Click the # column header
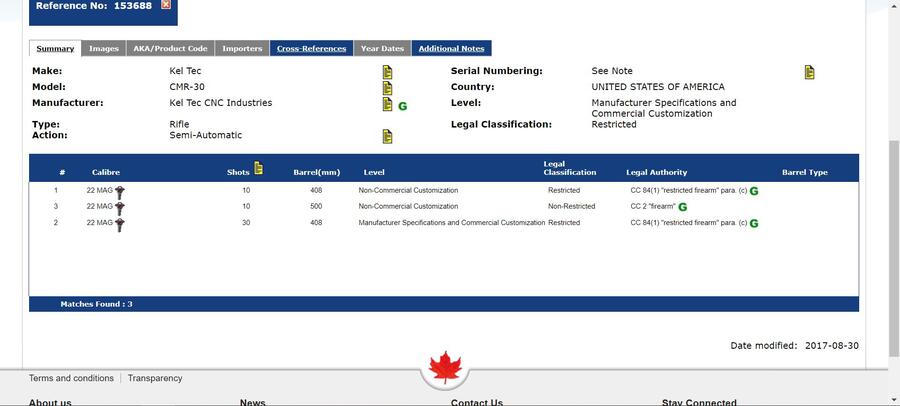This screenshot has width=900, height=406. [x=62, y=172]
